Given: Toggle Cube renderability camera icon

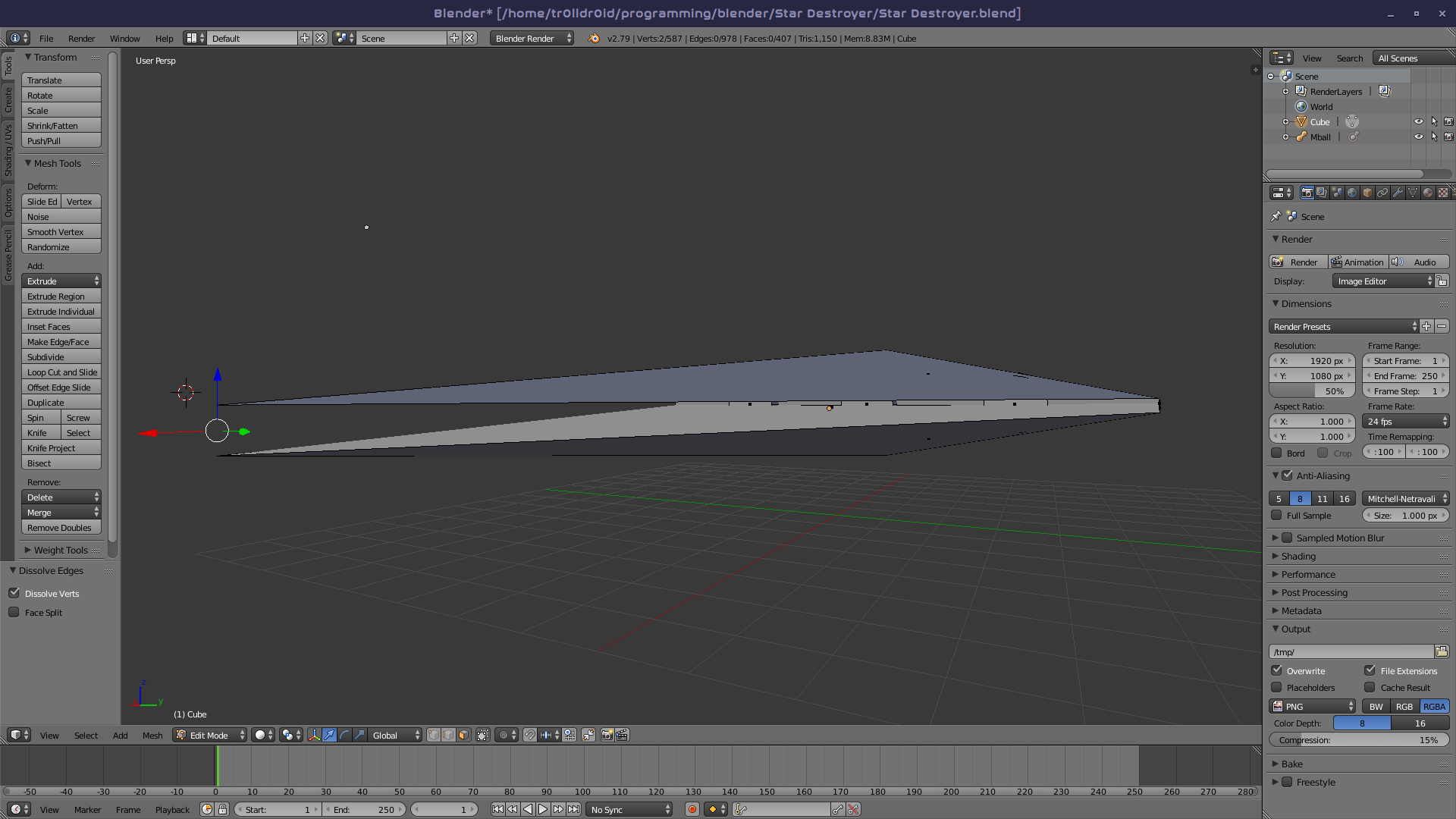Looking at the screenshot, I should pyautogui.click(x=1448, y=121).
